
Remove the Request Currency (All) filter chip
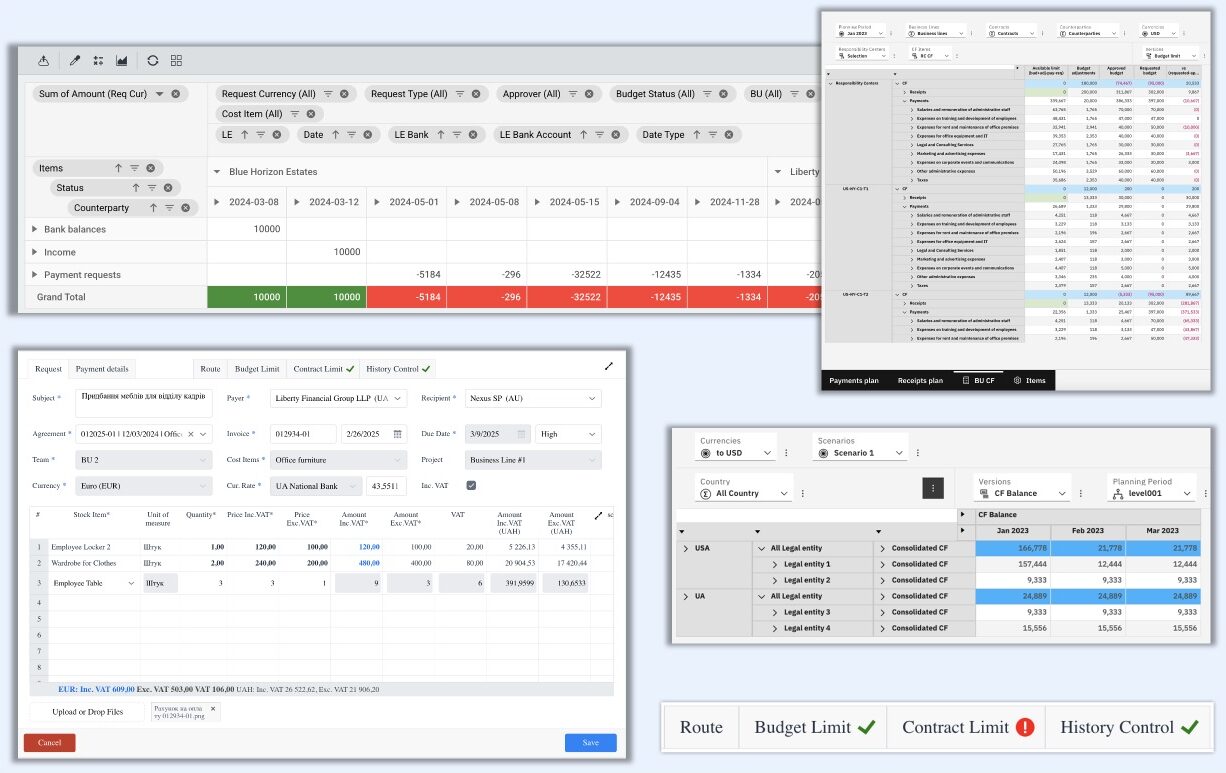[x=345, y=94]
